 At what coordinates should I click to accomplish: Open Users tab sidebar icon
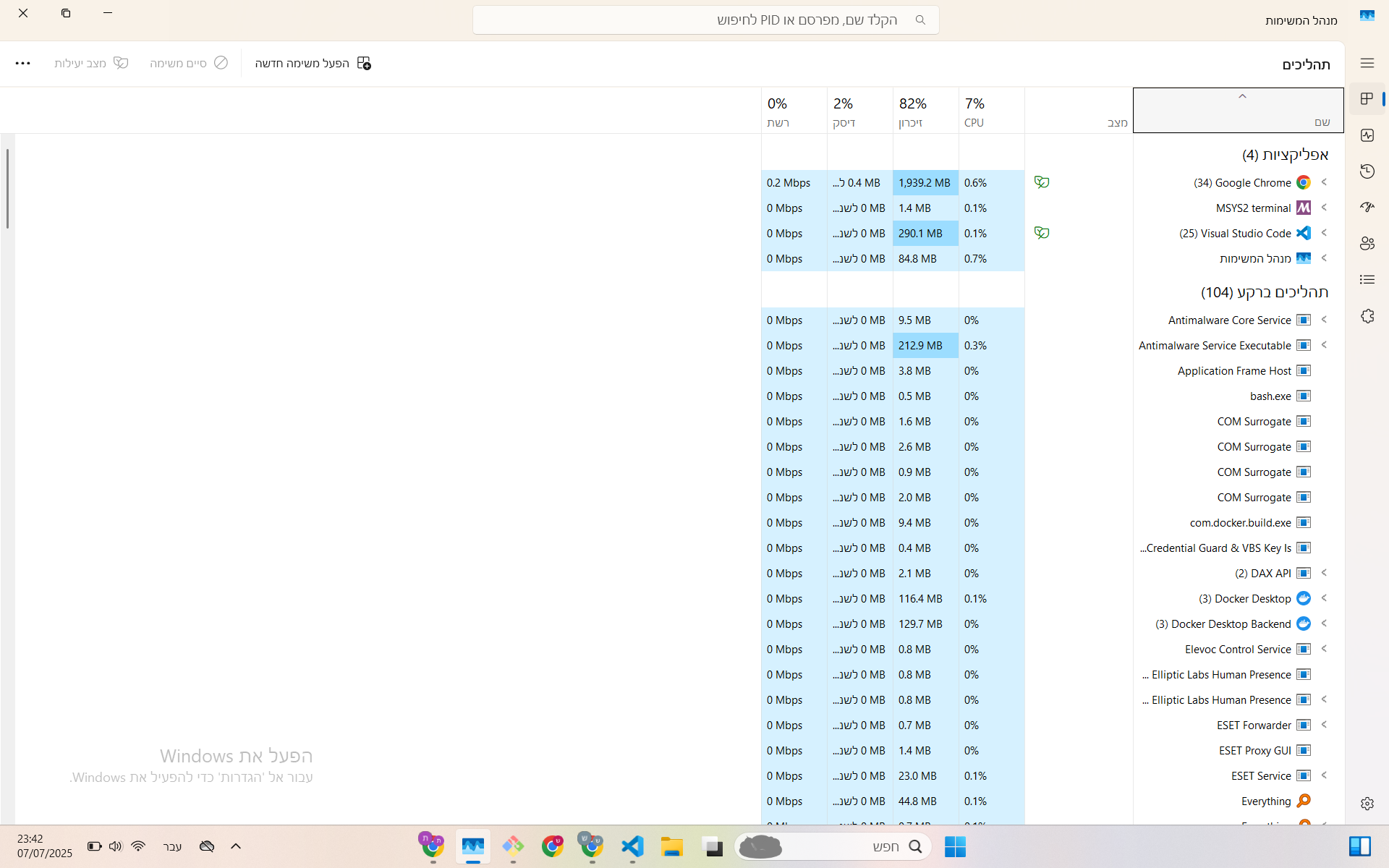tap(1367, 244)
